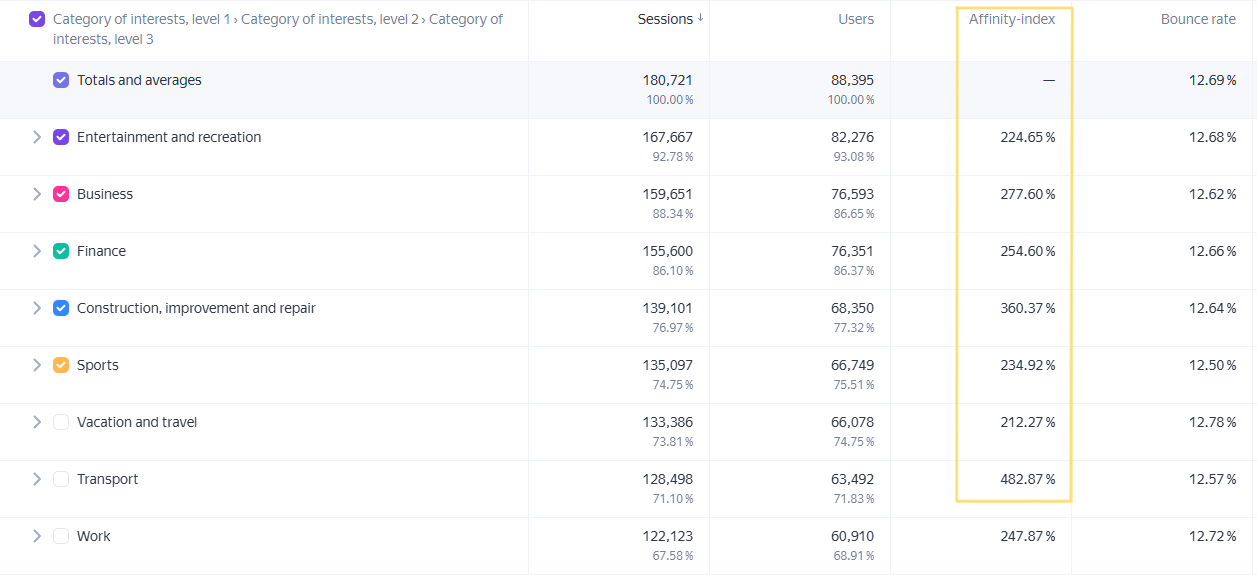The width and height of the screenshot is (1257, 575).
Task: Sort by Affinity-index column header
Action: pyautogui.click(x=1011, y=19)
